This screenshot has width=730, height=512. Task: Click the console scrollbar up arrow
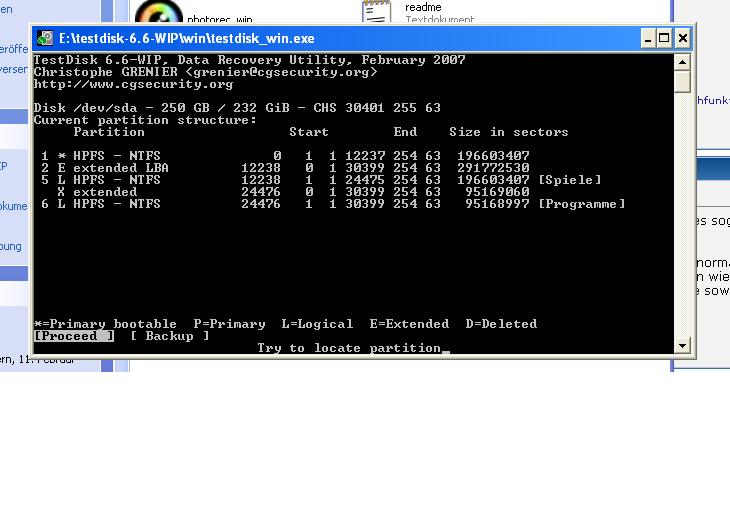click(682, 62)
